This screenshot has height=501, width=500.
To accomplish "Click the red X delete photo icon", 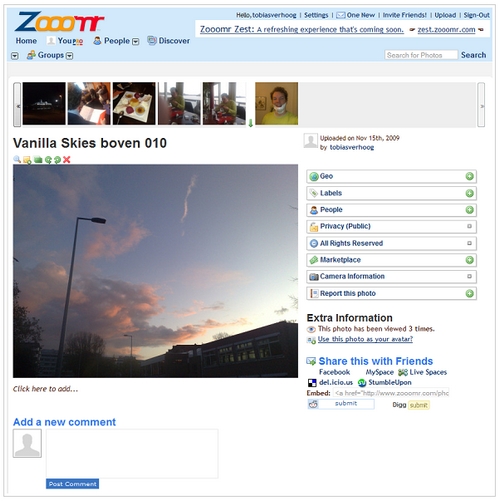I will pyautogui.click(x=67, y=160).
